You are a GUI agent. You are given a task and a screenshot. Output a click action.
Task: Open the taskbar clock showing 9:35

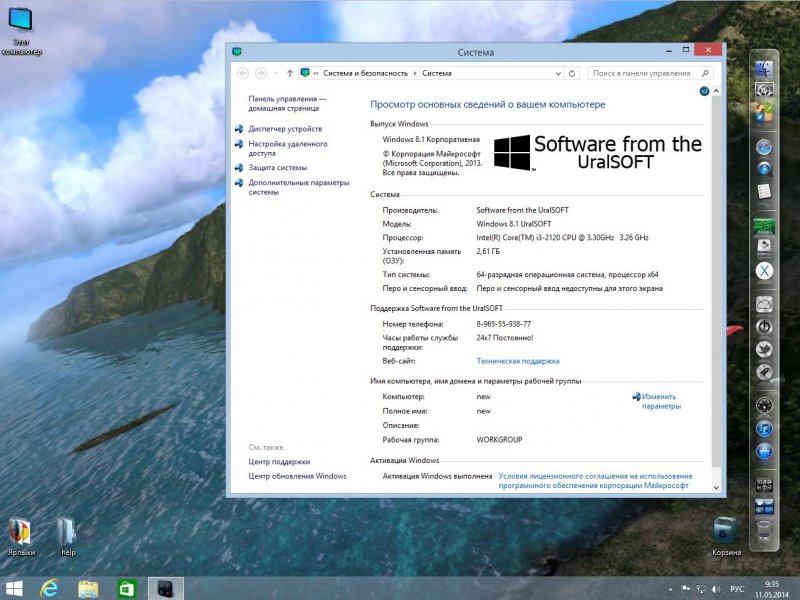coord(772,589)
